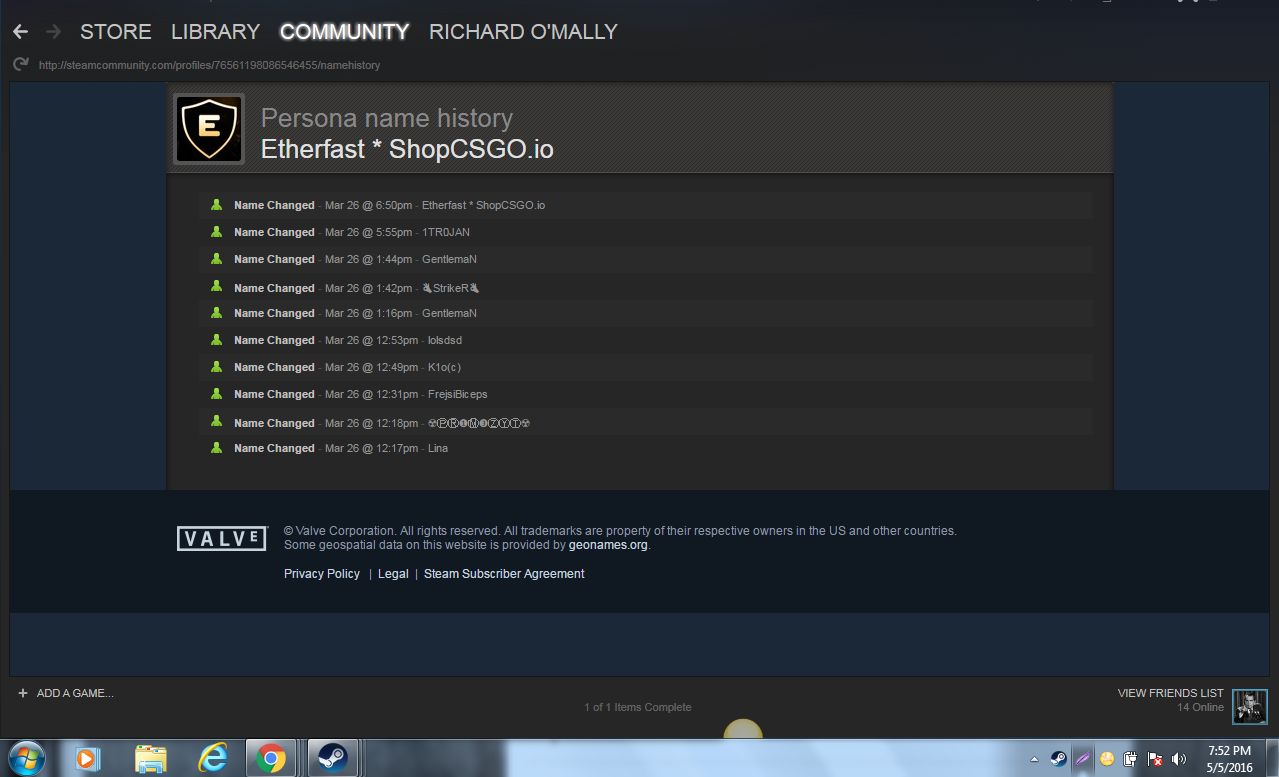Open the Steam Subscriber Agreement link
The height and width of the screenshot is (777, 1279).
pos(504,574)
